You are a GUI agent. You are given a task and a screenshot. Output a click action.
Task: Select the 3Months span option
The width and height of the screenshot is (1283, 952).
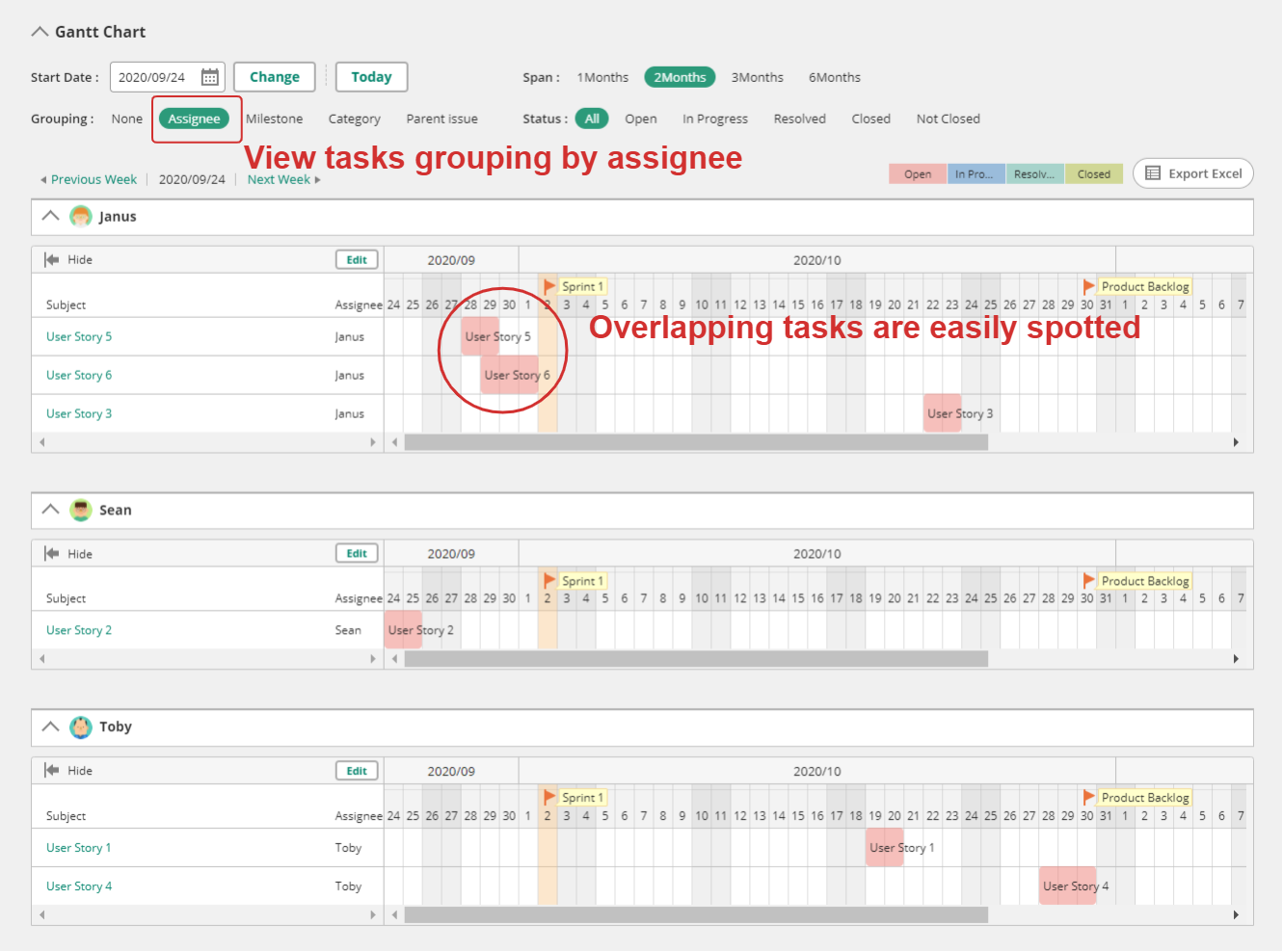(x=757, y=76)
